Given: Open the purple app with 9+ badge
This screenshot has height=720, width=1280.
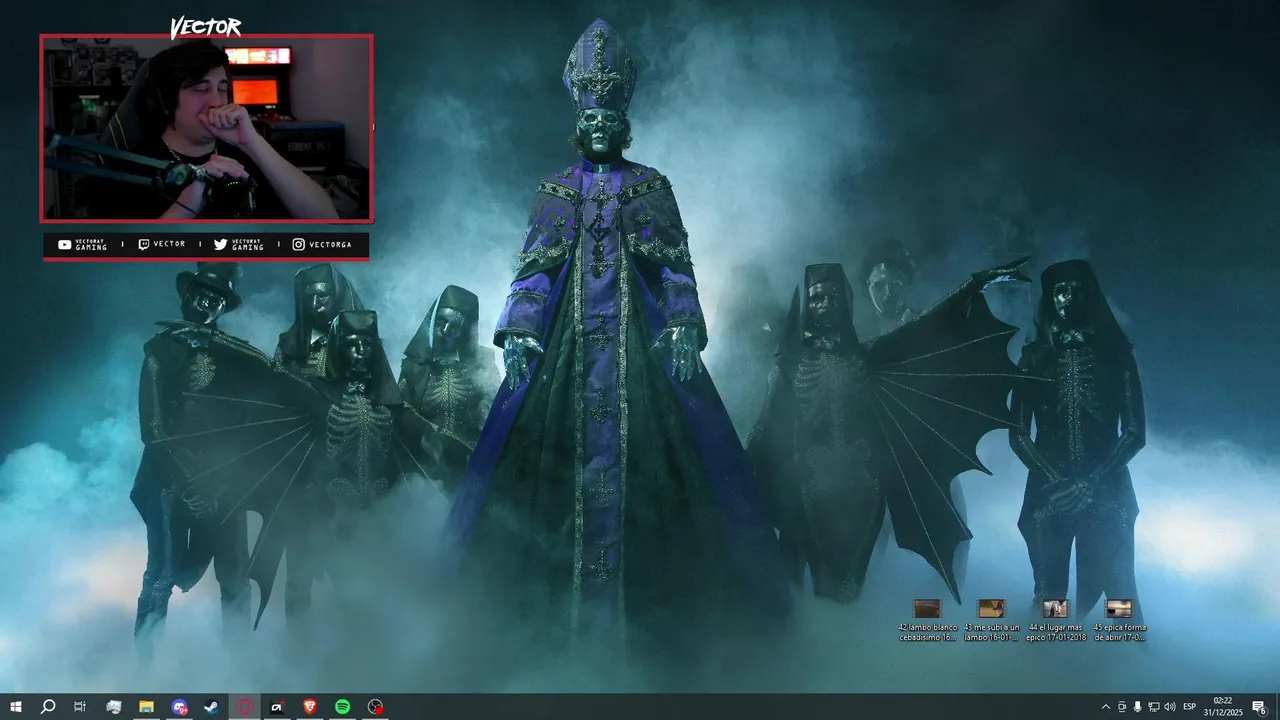Looking at the screenshot, I should (x=179, y=707).
